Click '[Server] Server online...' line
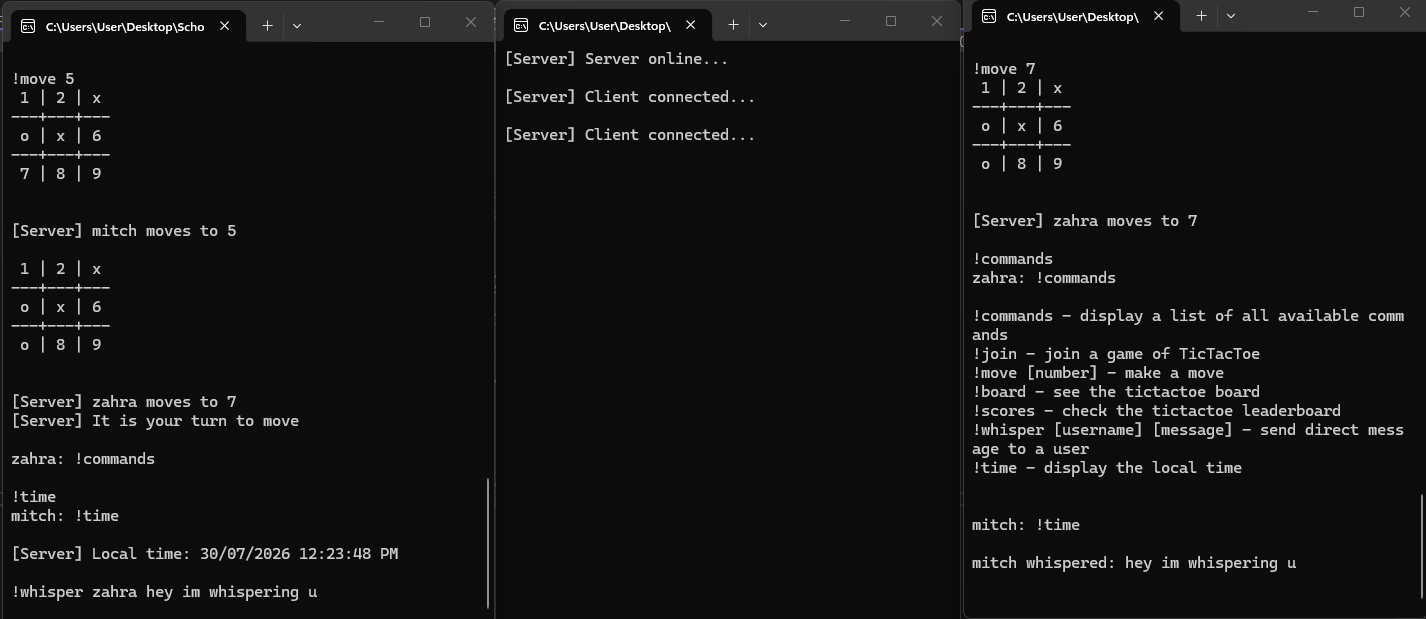This screenshot has height=619, width=1426. point(616,59)
